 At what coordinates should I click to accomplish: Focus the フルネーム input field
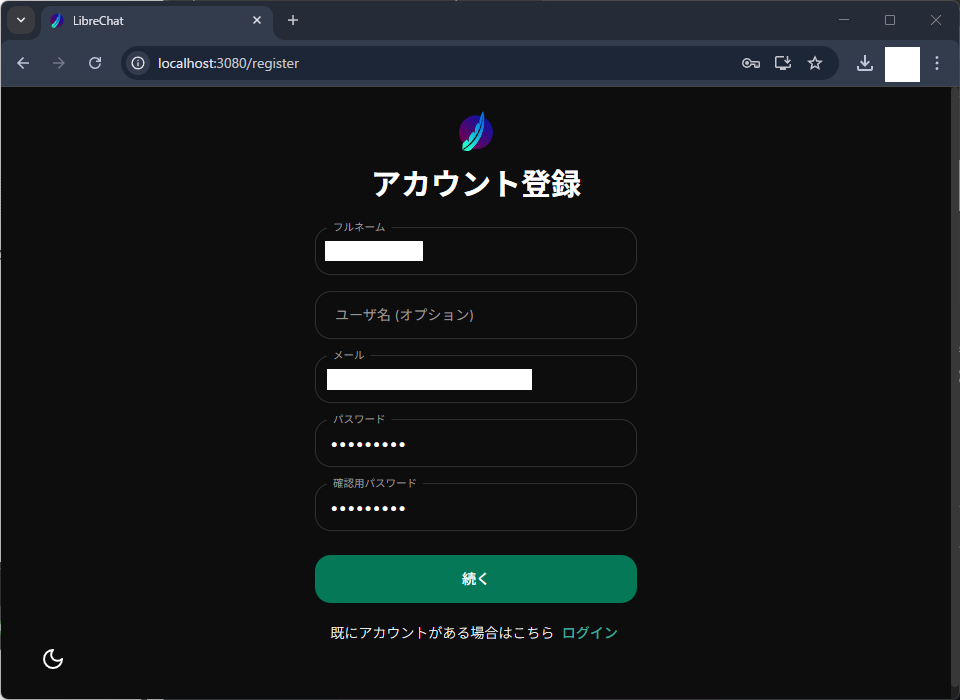tap(476, 251)
